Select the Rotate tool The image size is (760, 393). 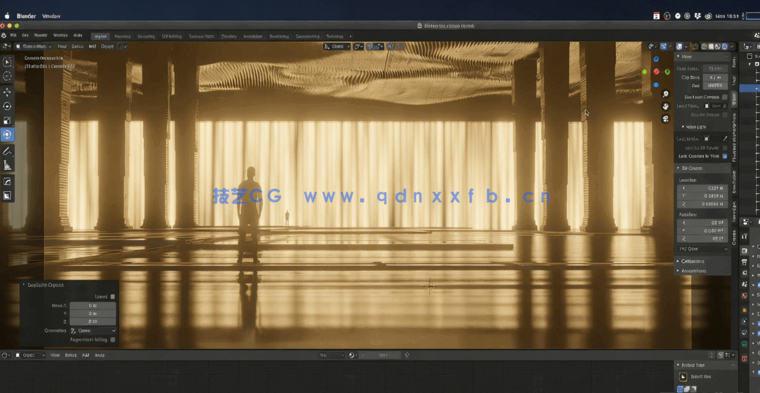tap(7, 106)
